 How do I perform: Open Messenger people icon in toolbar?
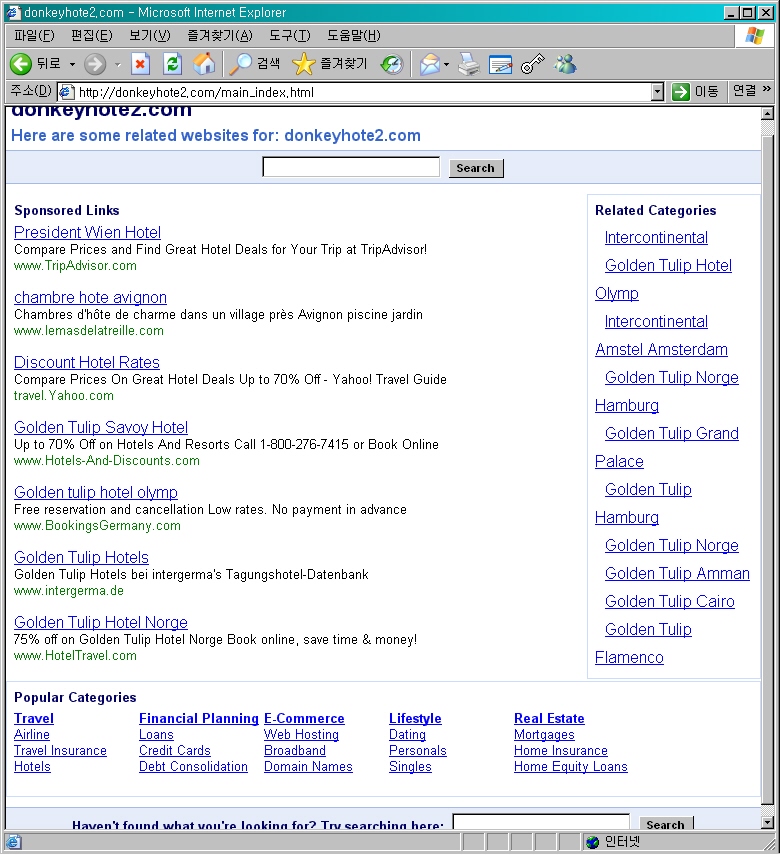pos(565,65)
